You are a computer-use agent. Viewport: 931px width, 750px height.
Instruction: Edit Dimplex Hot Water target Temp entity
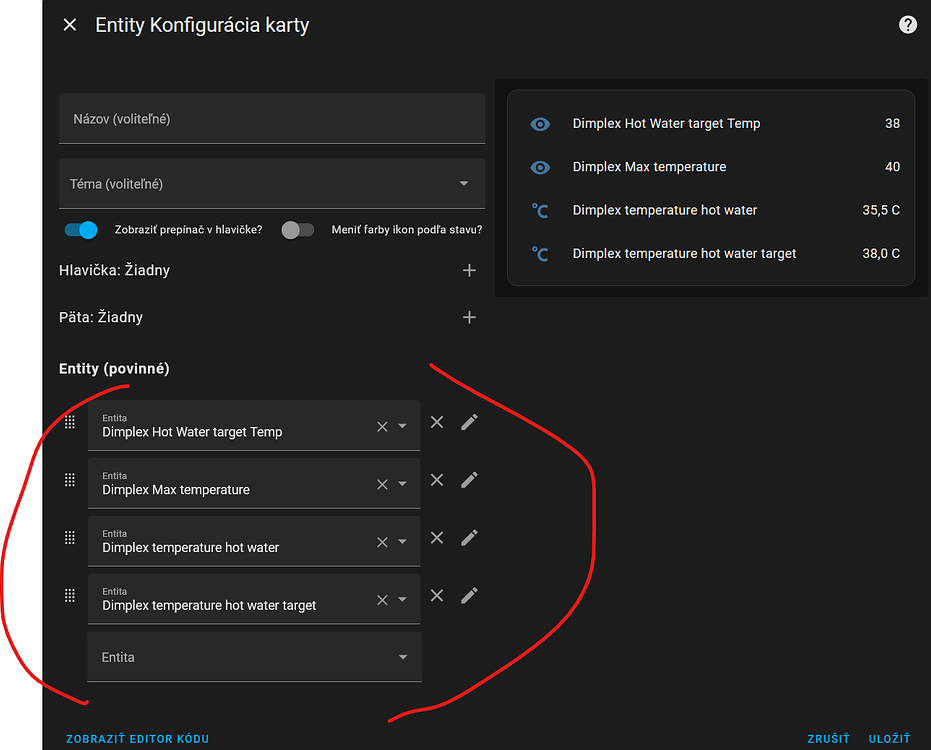click(469, 422)
